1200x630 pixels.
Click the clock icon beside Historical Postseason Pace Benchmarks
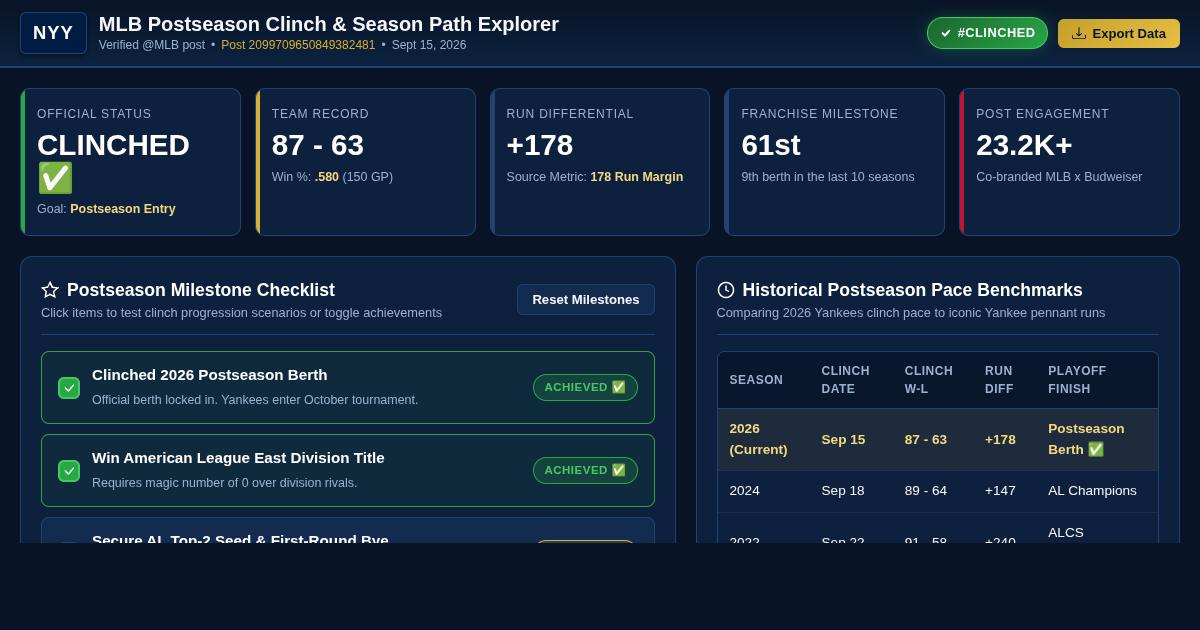tap(726, 290)
